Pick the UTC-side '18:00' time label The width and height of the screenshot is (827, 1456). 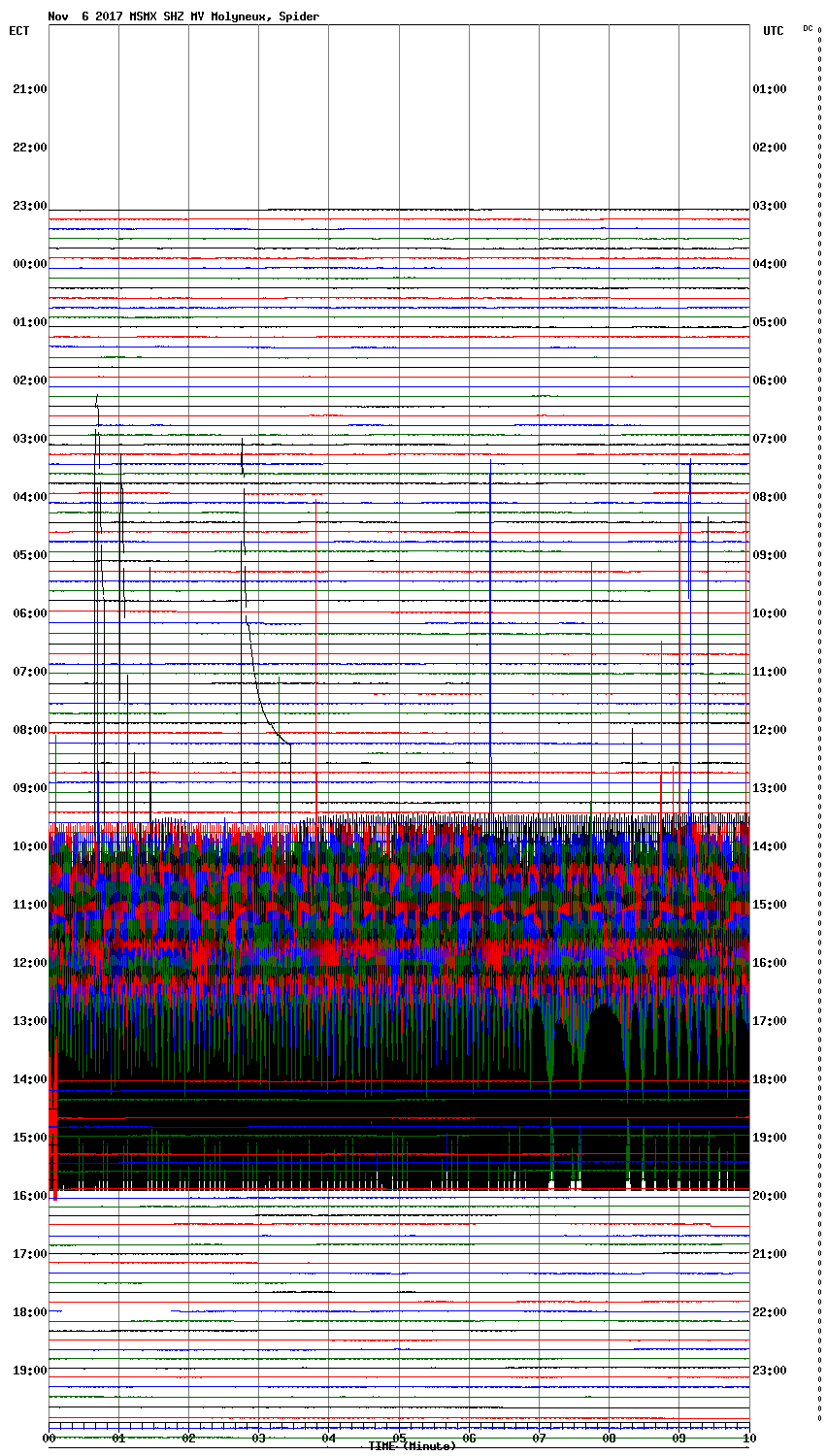click(770, 1079)
